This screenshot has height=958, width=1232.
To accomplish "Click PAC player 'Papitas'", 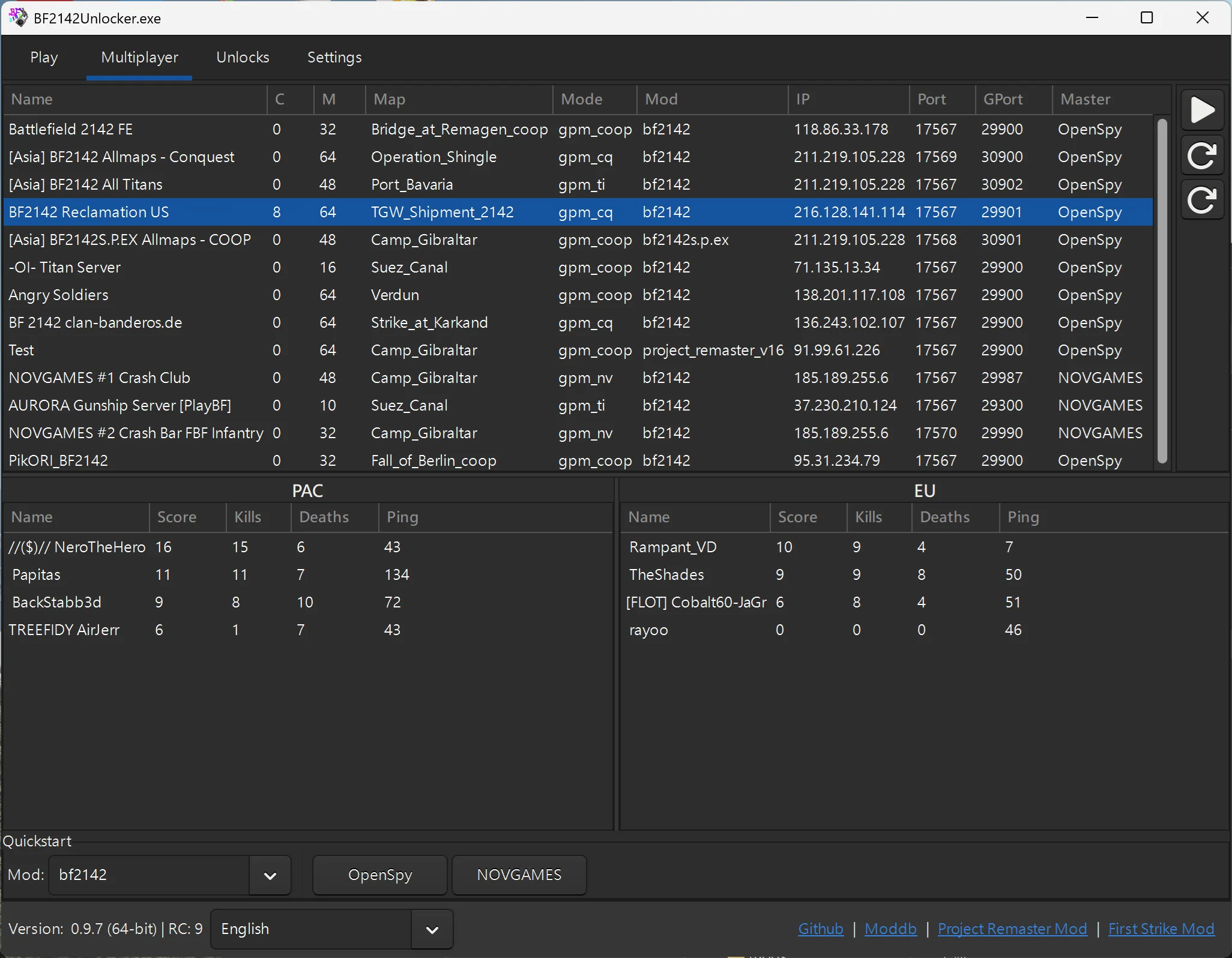I will pos(307,574).
